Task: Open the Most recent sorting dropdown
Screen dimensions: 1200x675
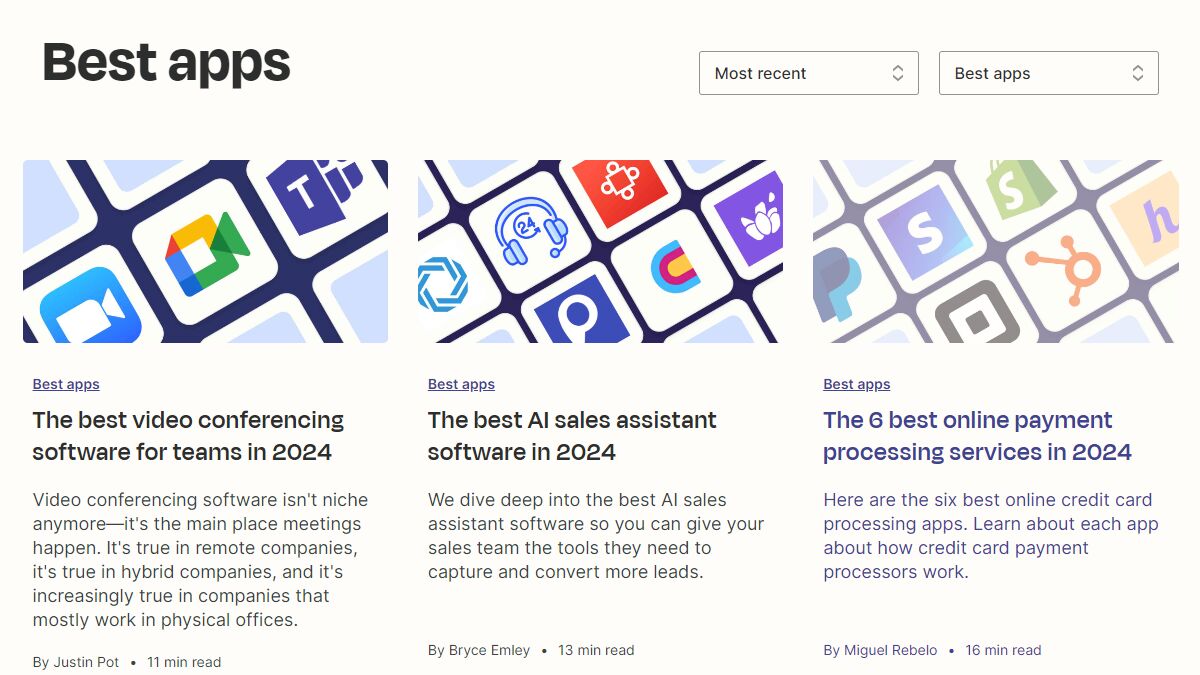Action: [808, 72]
